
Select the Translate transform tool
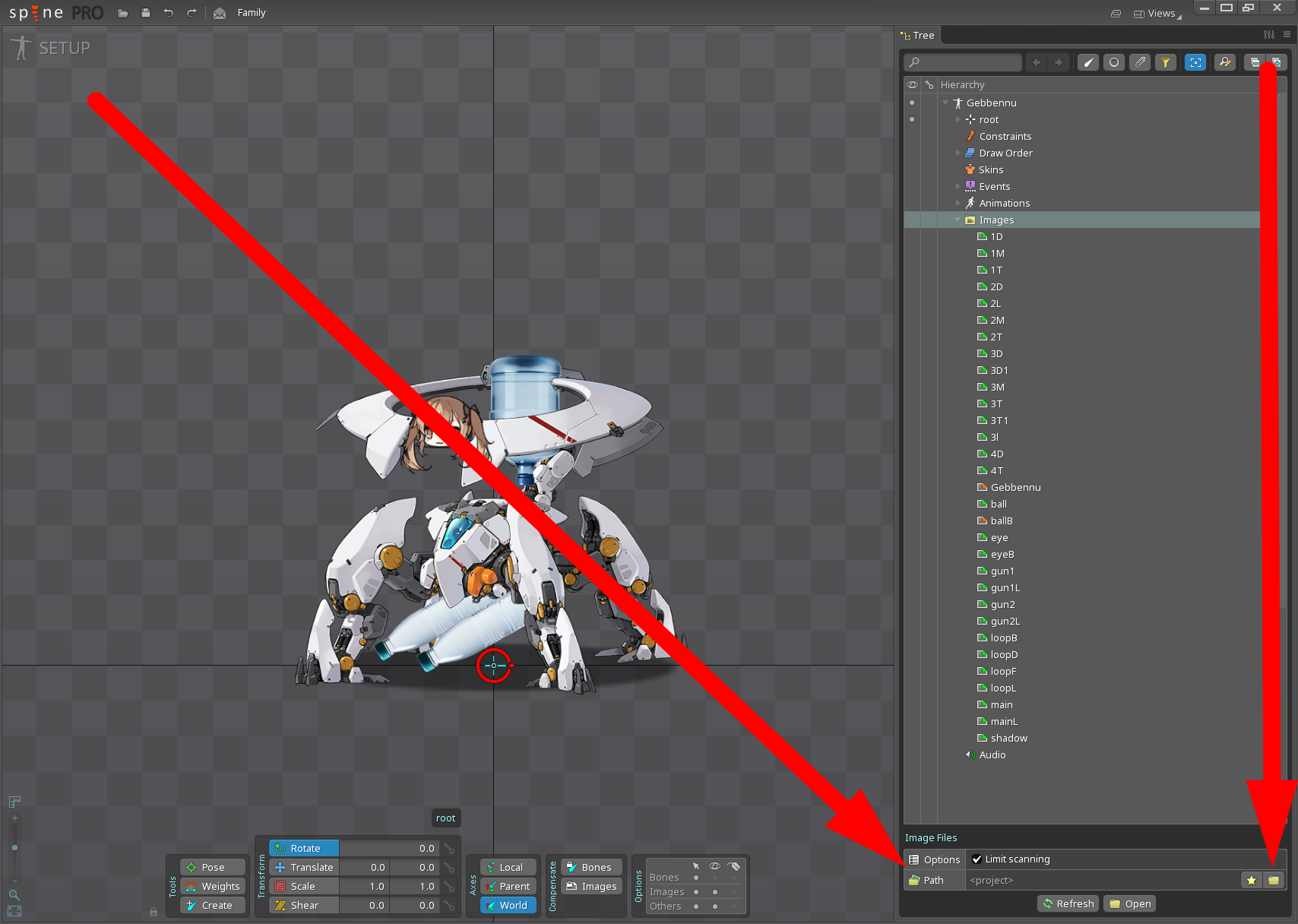tap(304, 867)
